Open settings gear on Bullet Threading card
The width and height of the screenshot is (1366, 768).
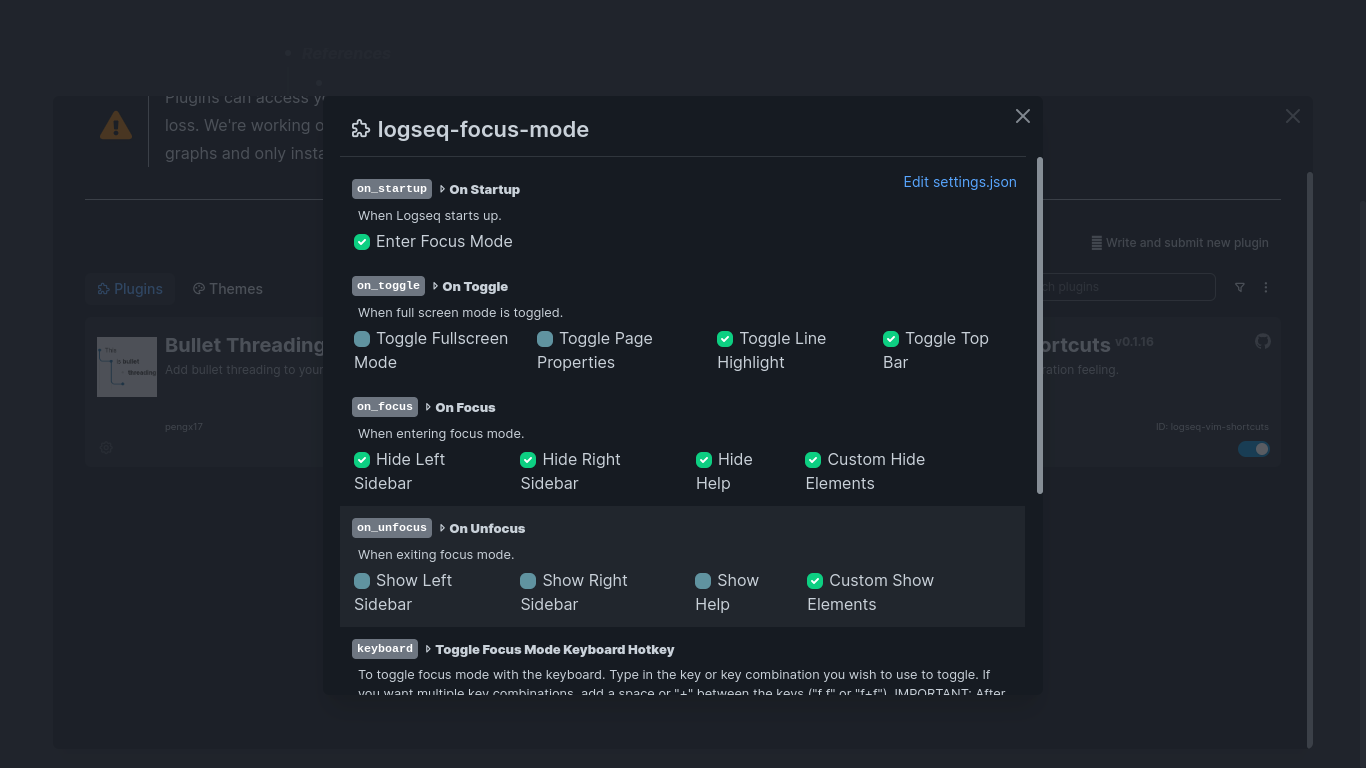click(106, 448)
